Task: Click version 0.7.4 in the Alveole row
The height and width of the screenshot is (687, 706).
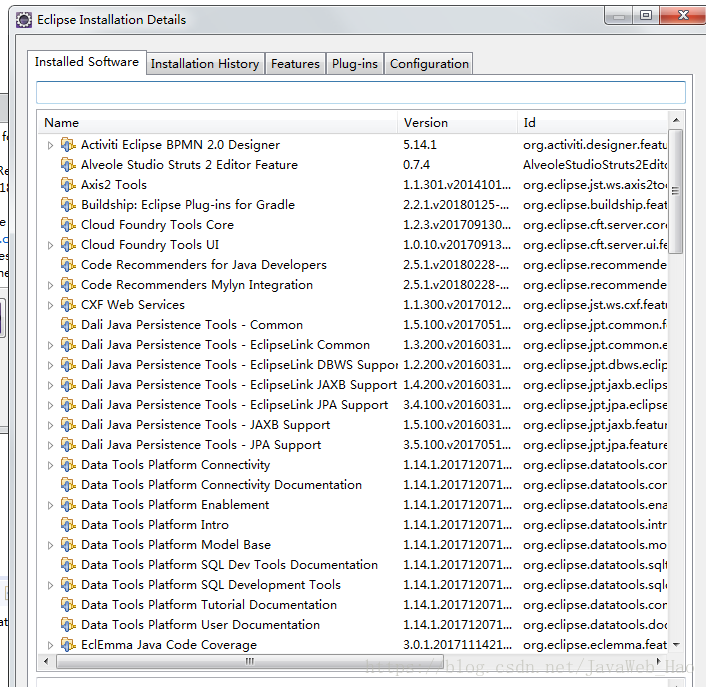Action: (x=416, y=165)
